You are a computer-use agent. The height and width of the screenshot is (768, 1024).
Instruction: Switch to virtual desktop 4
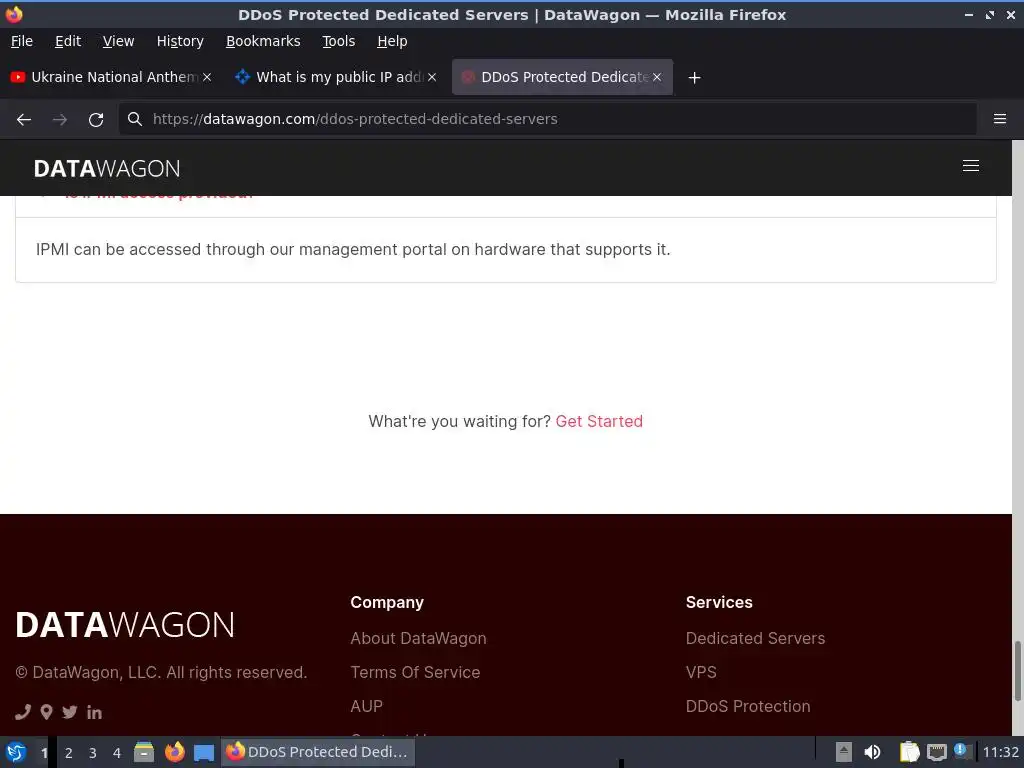117,753
